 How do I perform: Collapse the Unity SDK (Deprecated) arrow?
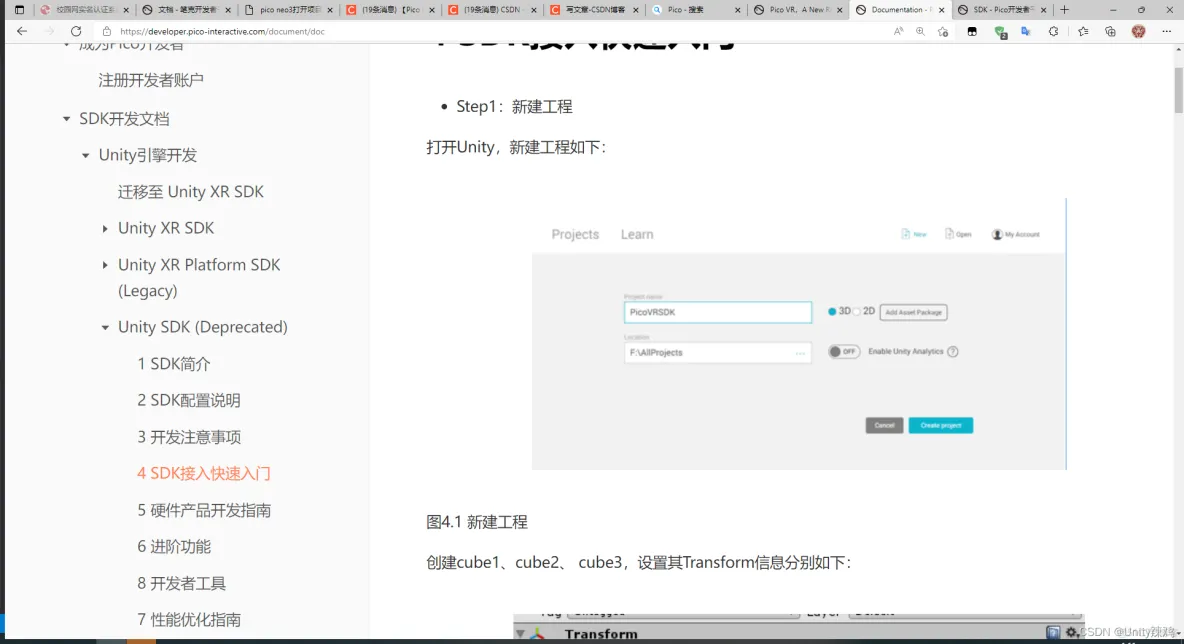coord(105,327)
